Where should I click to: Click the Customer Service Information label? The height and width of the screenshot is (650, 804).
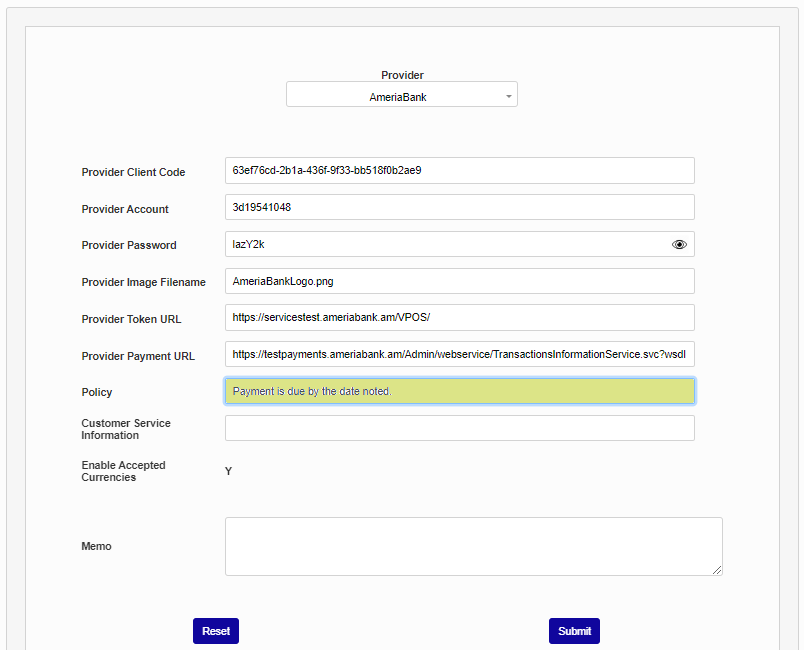click(x=125, y=429)
